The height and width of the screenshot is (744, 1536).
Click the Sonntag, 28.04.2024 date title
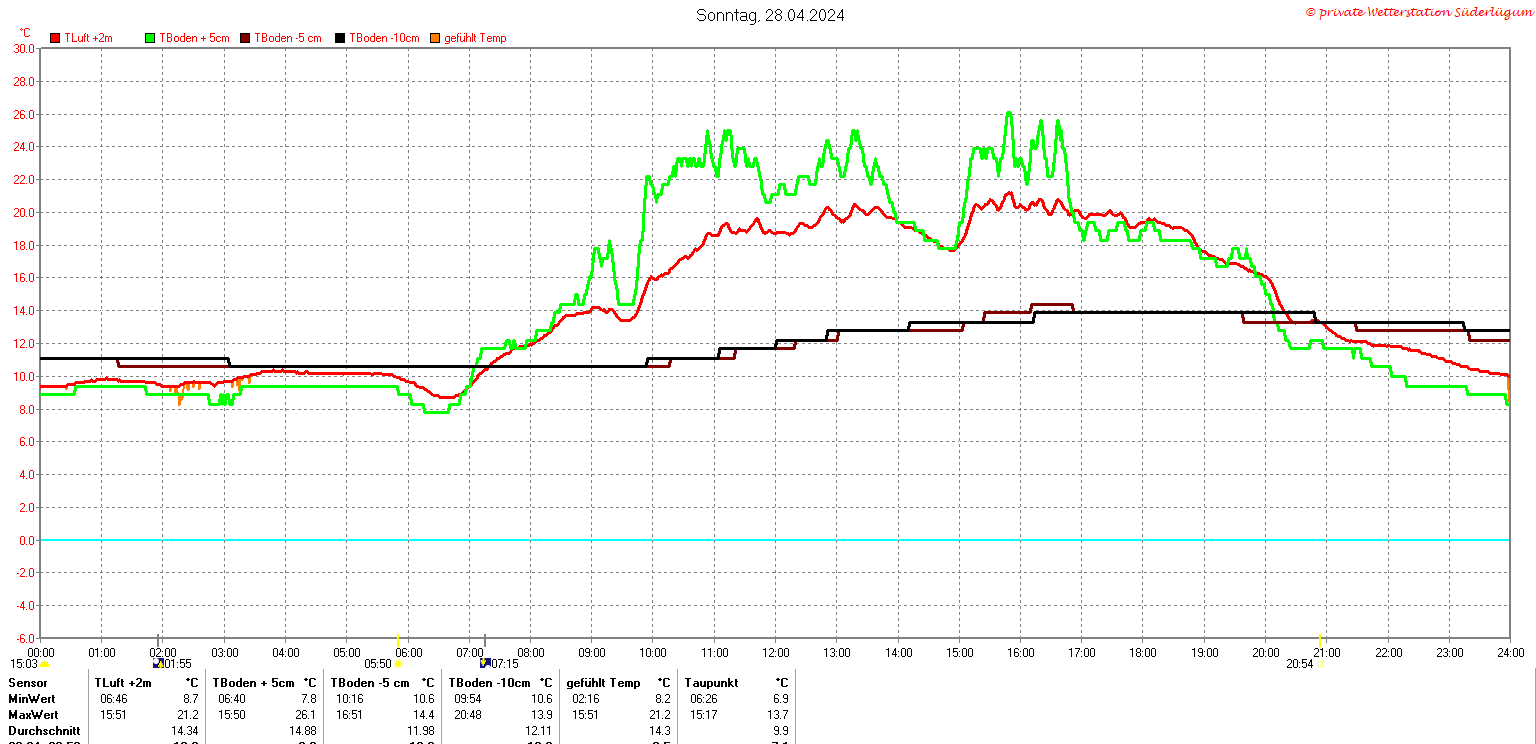click(770, 15)
